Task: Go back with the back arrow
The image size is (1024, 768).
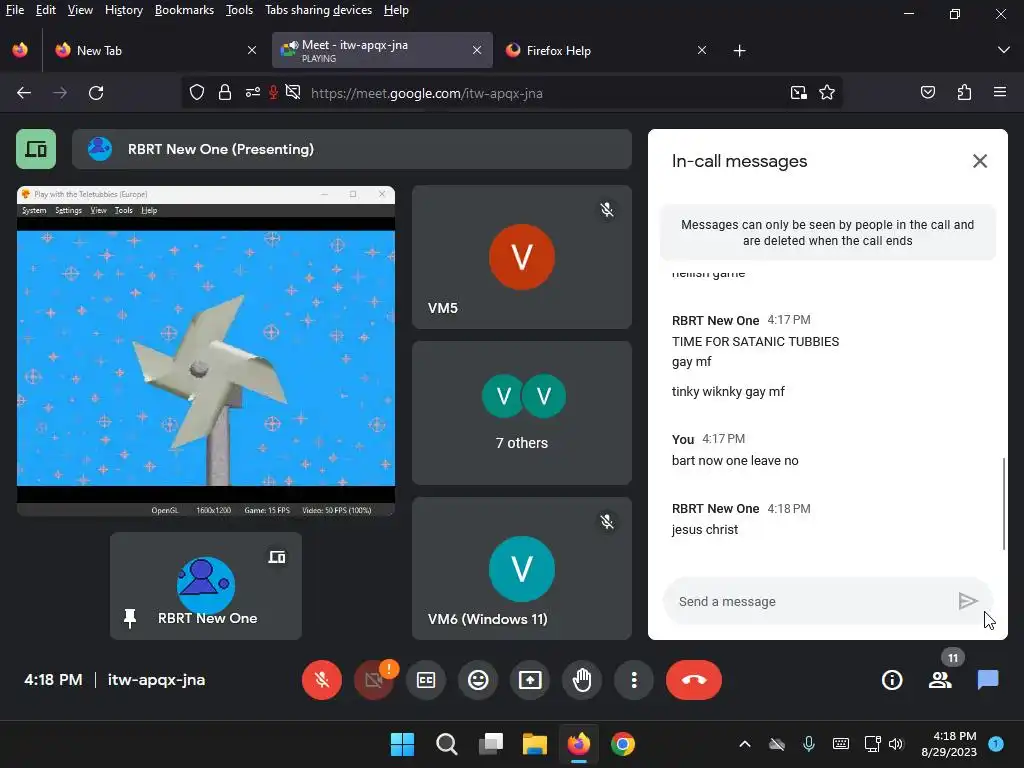Action: [24, 93]
